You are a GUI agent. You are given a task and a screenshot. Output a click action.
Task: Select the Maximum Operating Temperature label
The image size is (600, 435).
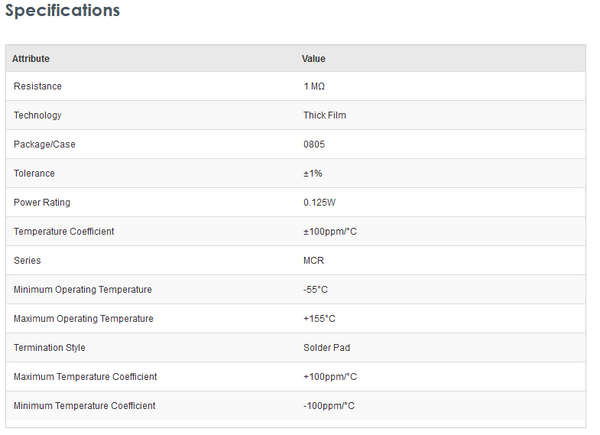tap(84, 319)
